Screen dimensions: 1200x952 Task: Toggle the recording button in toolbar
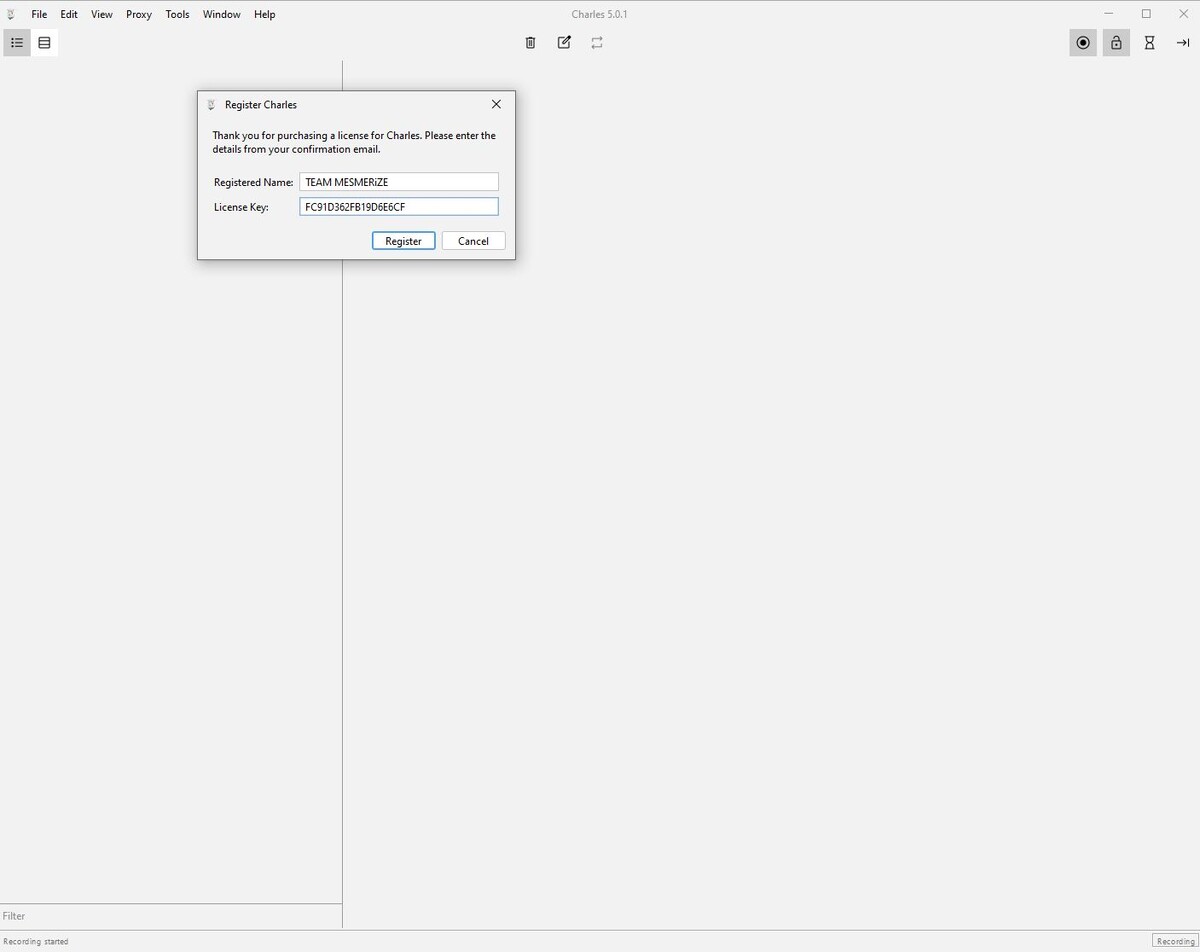pos(1083,43)
